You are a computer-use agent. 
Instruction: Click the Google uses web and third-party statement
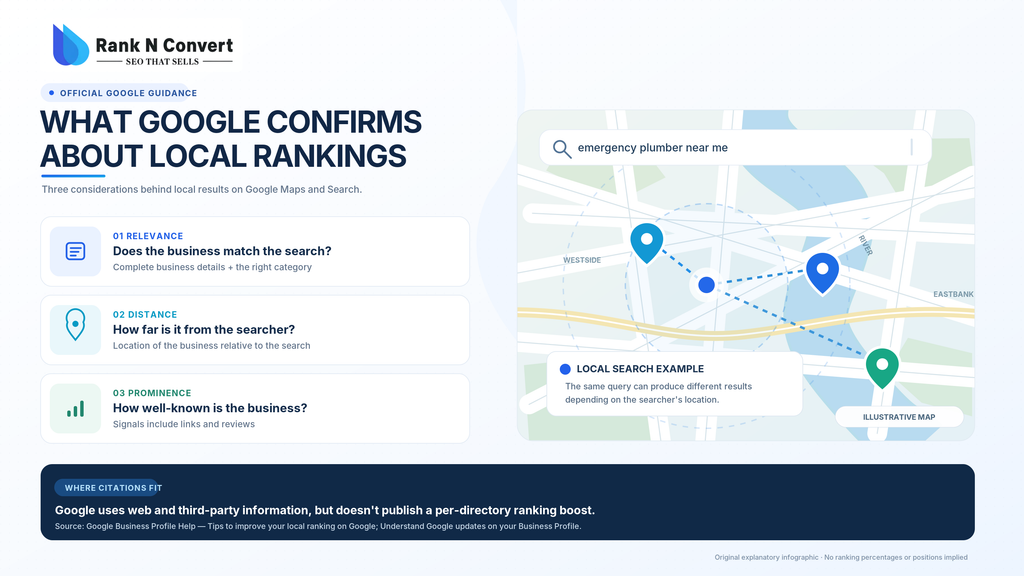(325, 510)
